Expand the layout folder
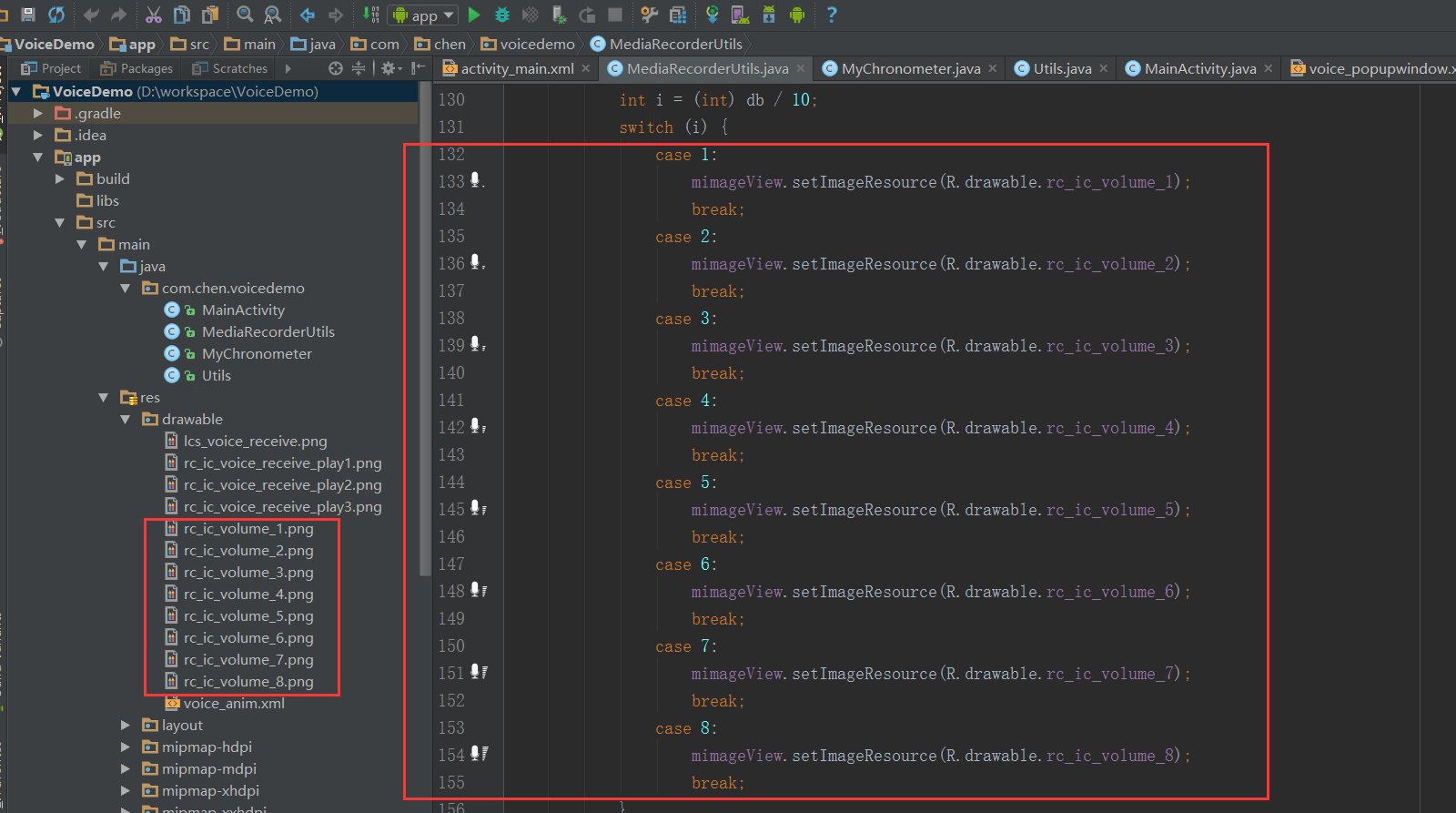 click(x=126, y=725)
